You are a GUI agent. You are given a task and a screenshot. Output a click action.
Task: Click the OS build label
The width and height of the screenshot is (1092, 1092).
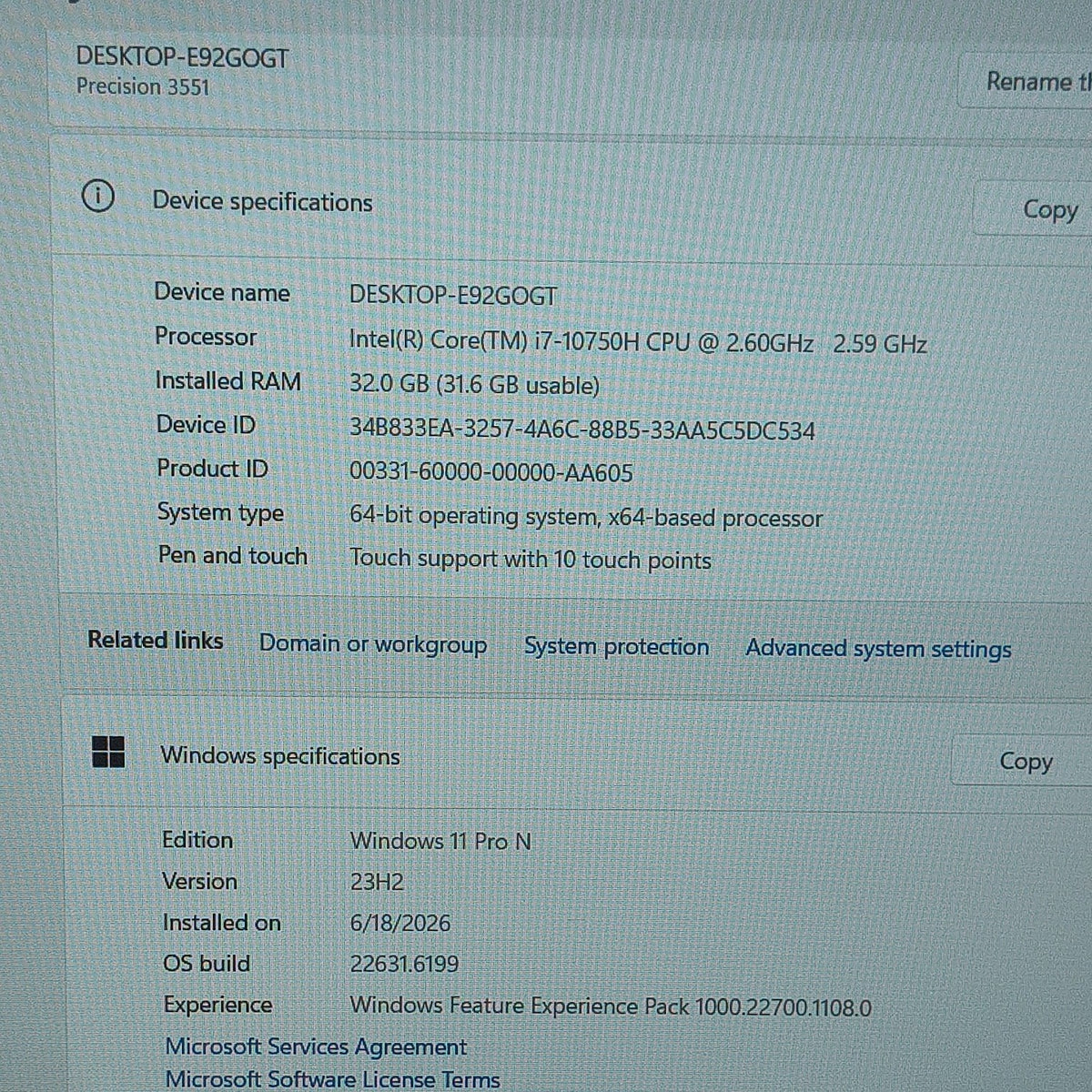pyautogui.click(x=207, y=963)
